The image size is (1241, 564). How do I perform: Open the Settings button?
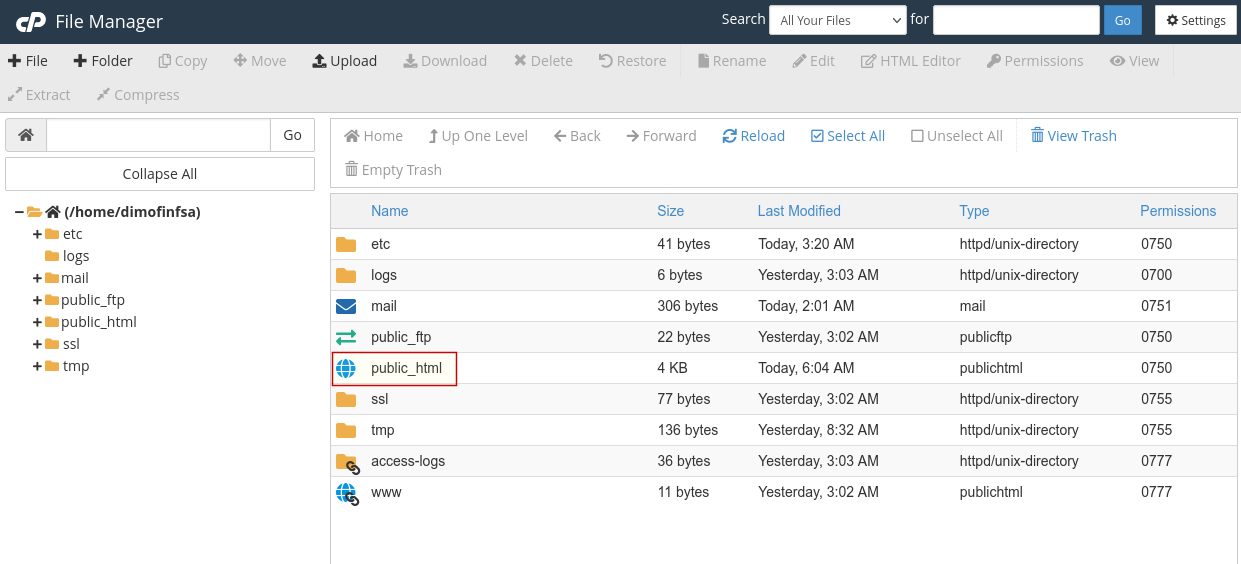click(1196, 20)
